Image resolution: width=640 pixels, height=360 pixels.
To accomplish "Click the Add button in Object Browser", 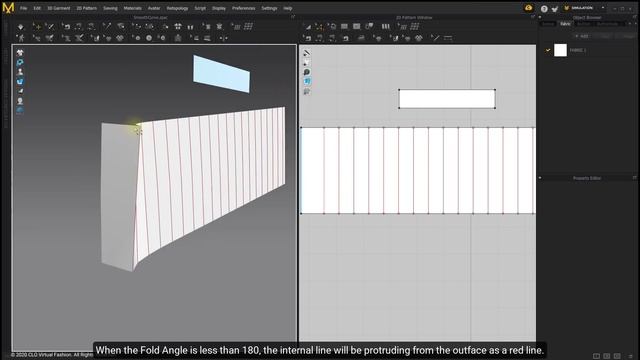I will pyautogui.click(x=582, y=36).
